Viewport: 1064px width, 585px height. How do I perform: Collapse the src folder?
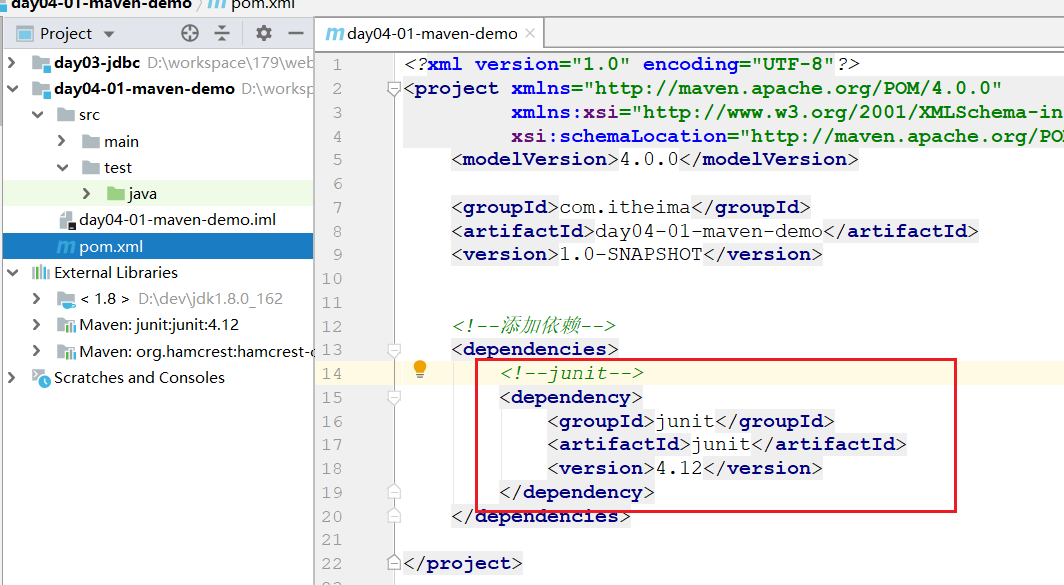click(38, 115)
